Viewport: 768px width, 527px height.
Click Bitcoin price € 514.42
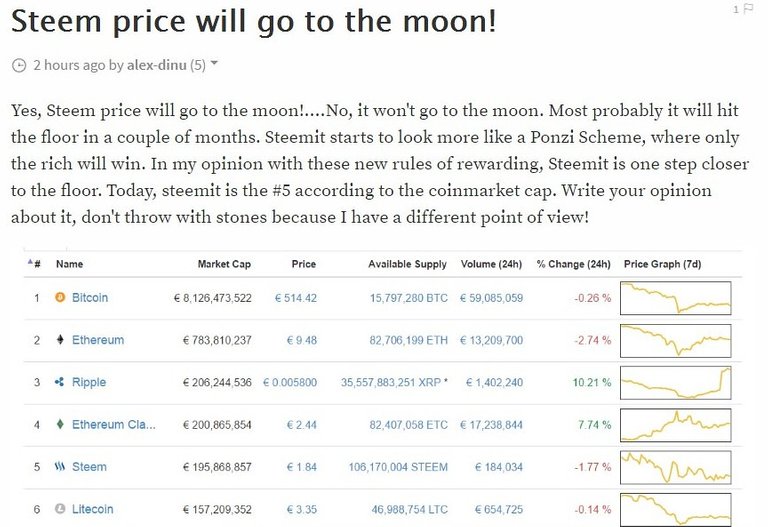[x=296, y=298]
